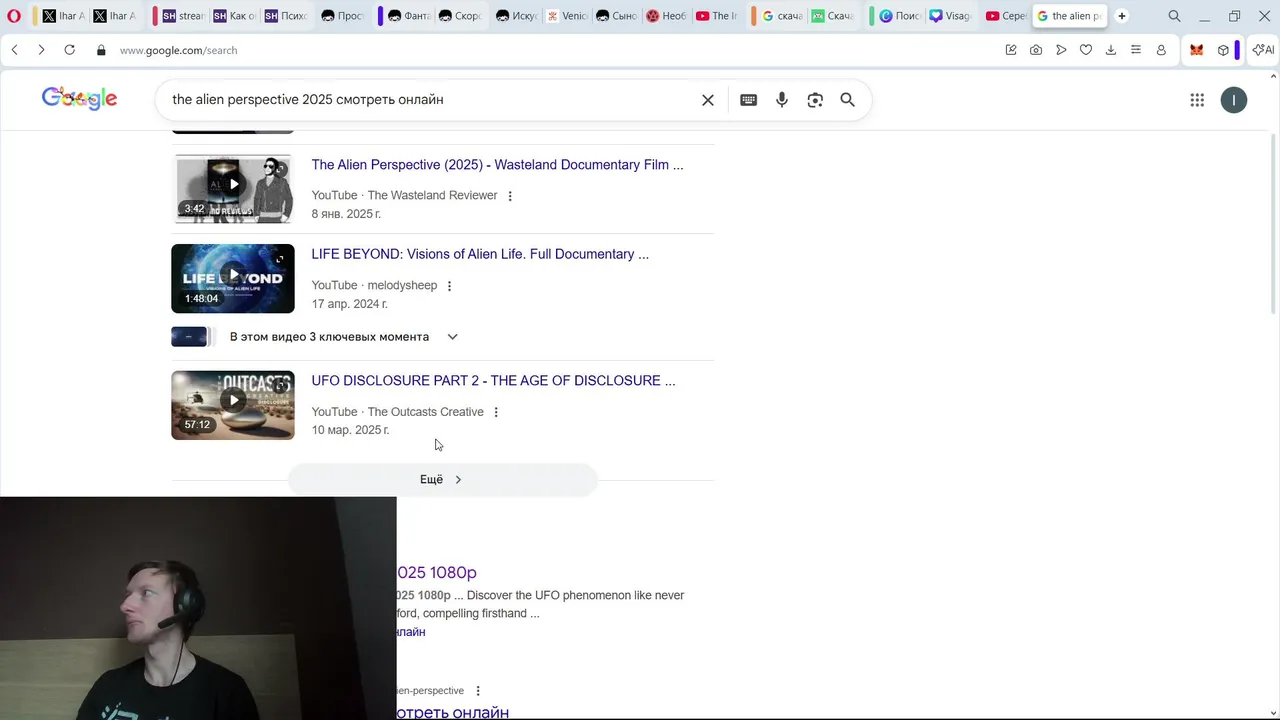Screen dimensions: 1280x720
Task: Click the address bar URL
Action: 179,50
